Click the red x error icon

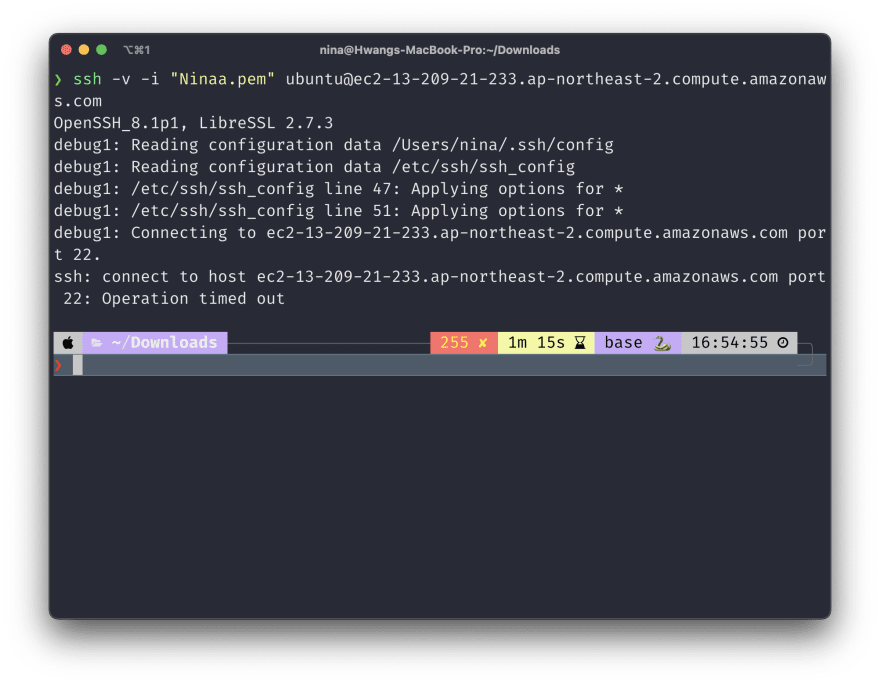483,343
